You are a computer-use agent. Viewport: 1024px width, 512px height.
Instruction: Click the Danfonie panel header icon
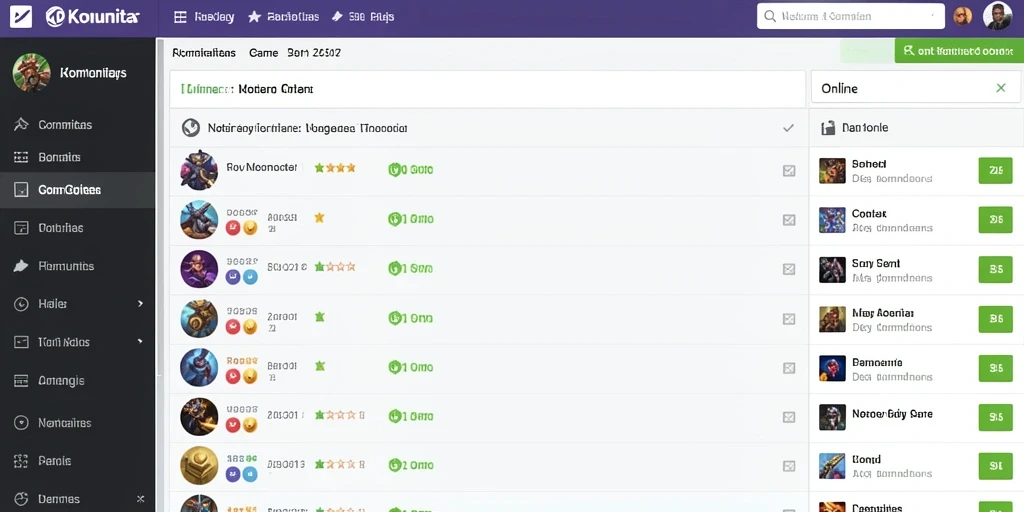point(828,128)
